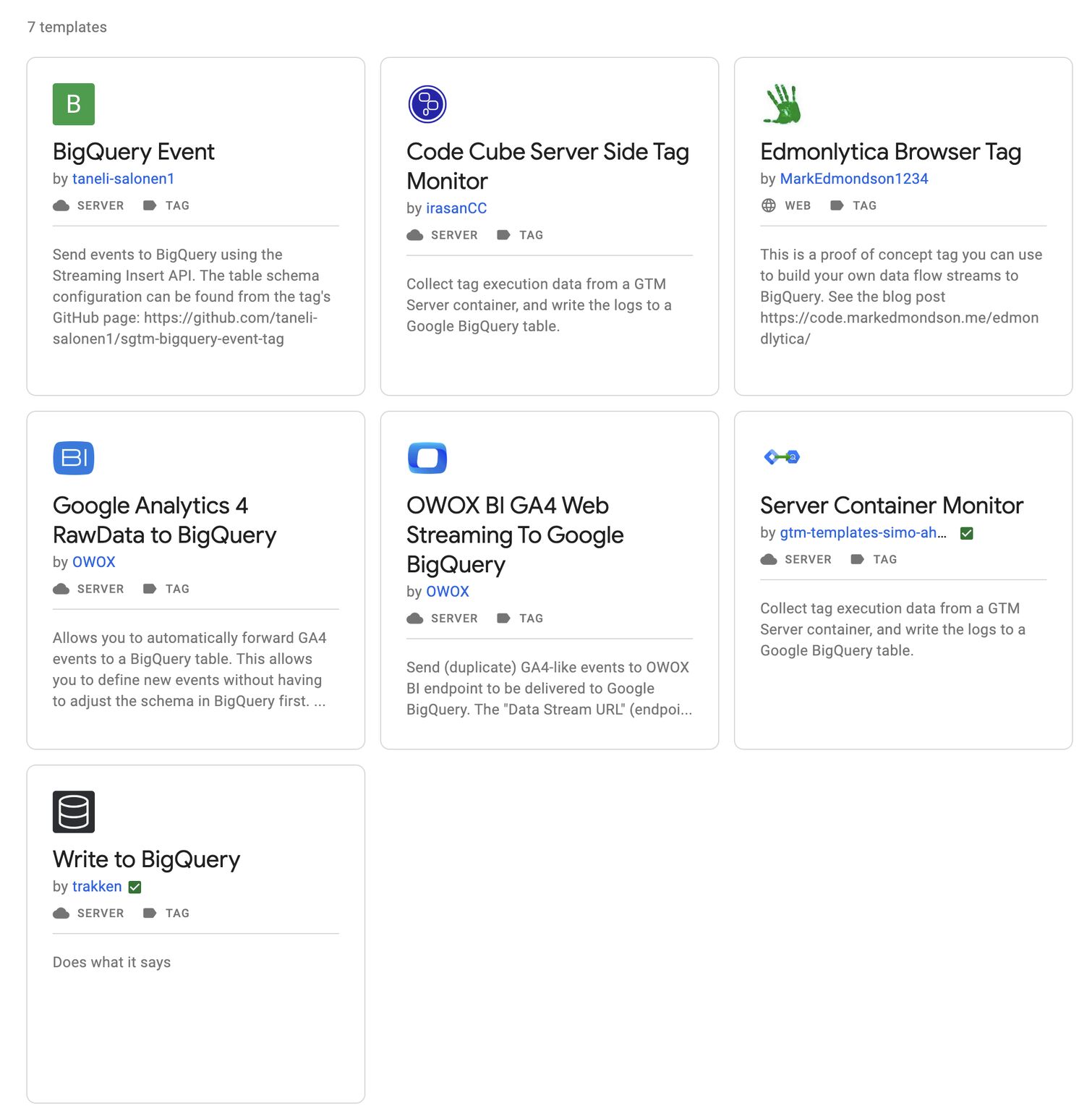The image size is (1092, 1111).
Task: Open OWOX link under Google Analytics 4 RawData
Action: [x=93, y=562]
